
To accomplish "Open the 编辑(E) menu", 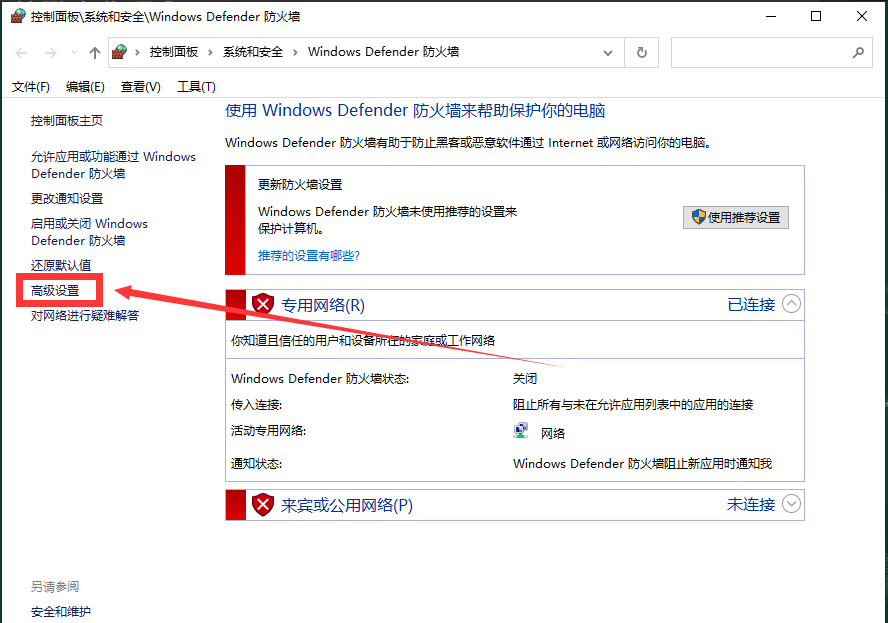I will click(85, 87).
